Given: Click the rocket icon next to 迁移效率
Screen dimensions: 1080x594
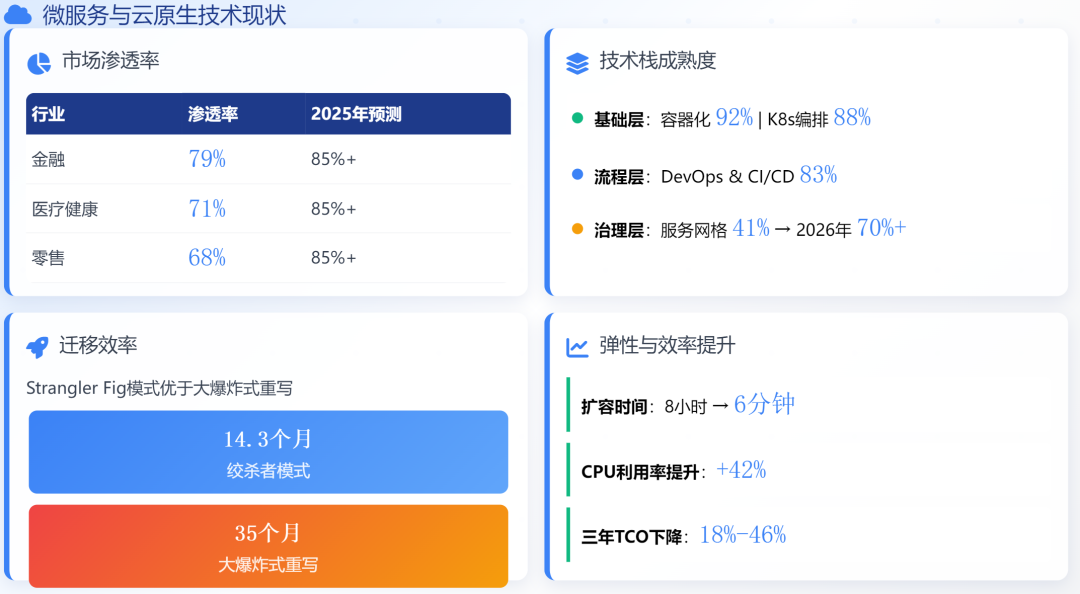Looking at the screenshot, I should 37,347.
